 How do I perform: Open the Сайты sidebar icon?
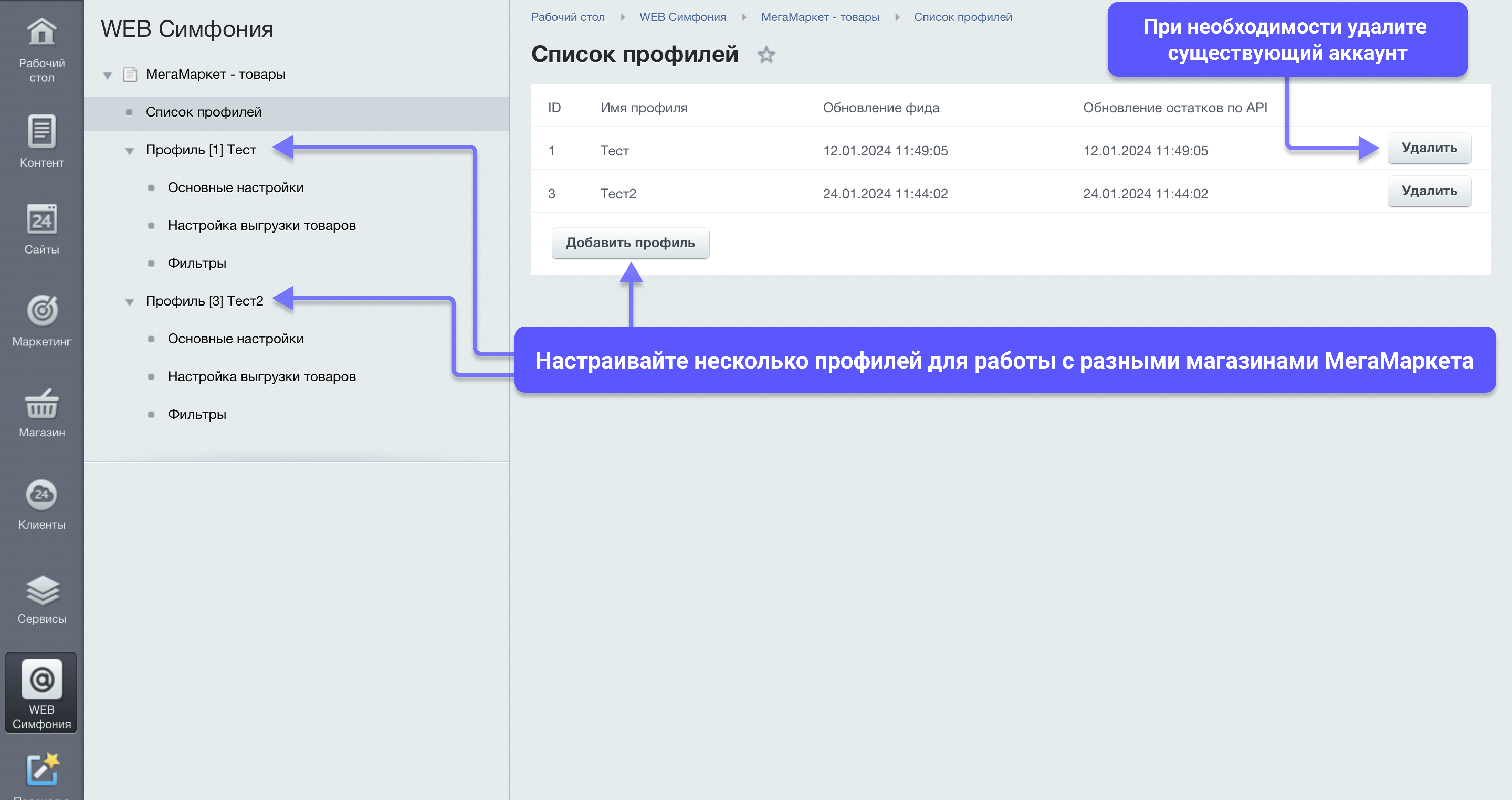click(x=41, y=221)
